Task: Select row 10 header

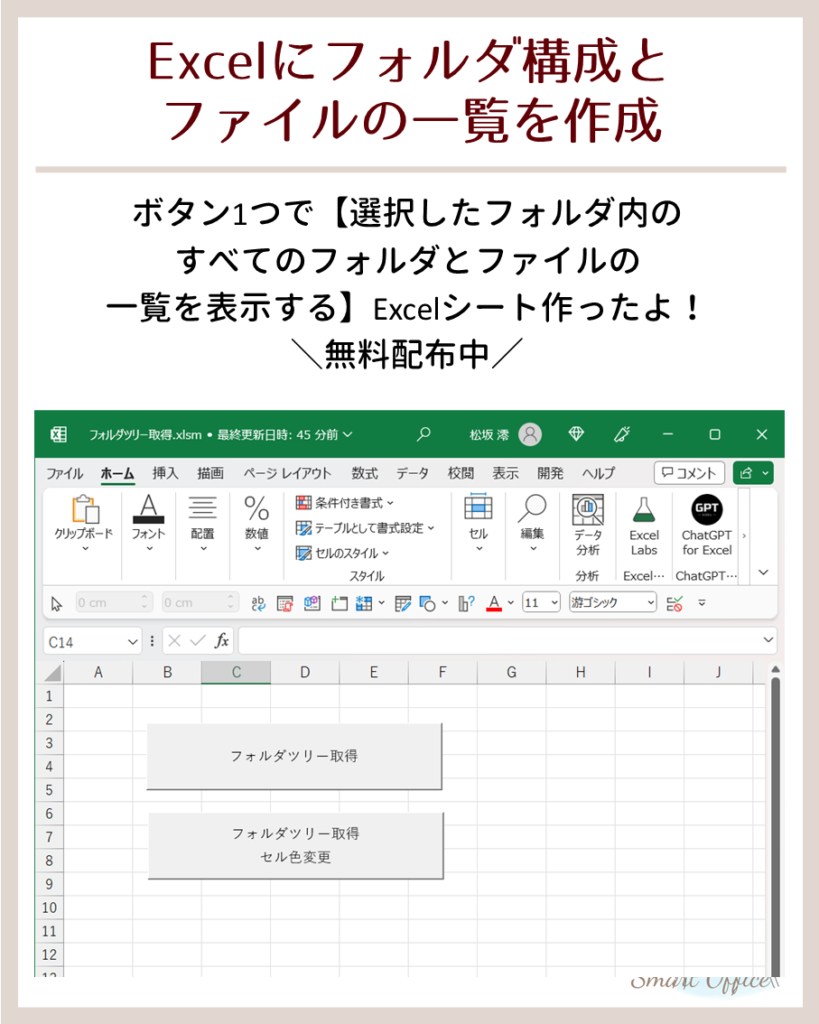Action: click(x=49, y=908)
